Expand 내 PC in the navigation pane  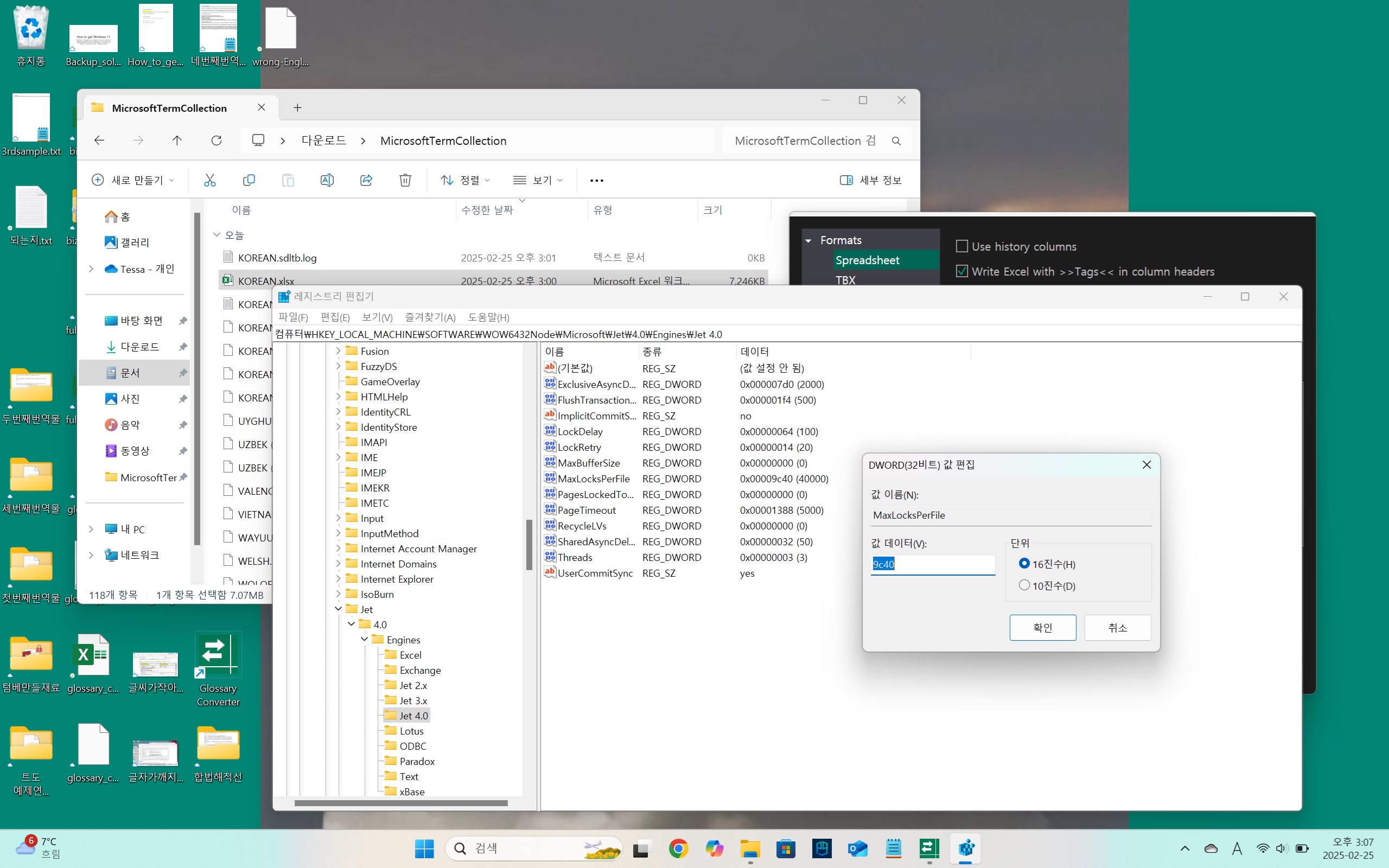pos(91,529)
